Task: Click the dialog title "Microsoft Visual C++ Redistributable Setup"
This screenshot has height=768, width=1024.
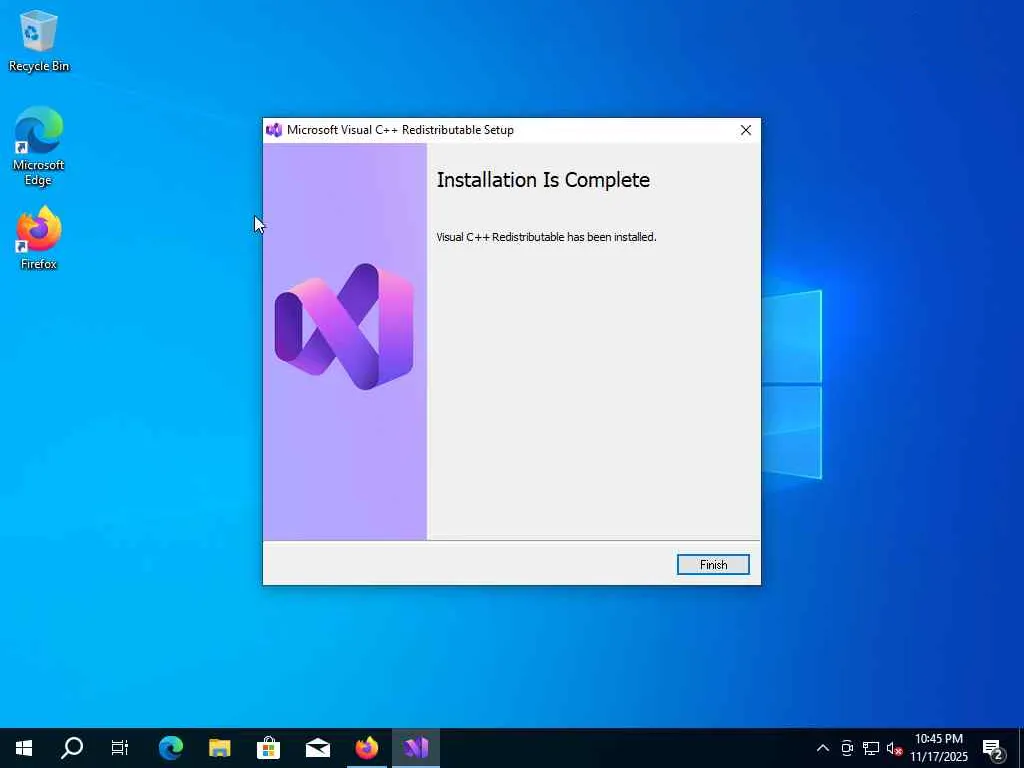Action: click(400, 130)
